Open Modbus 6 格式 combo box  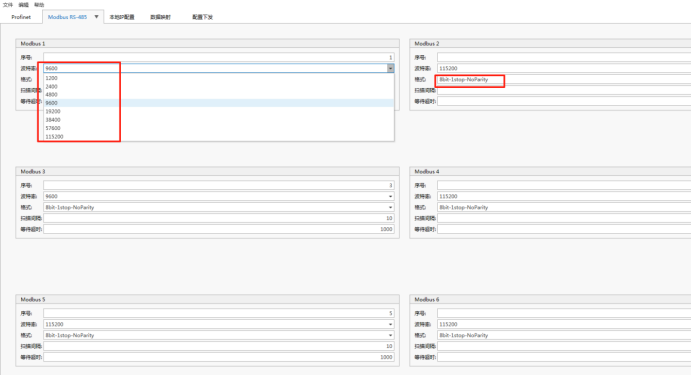click(x=564, y=335)
